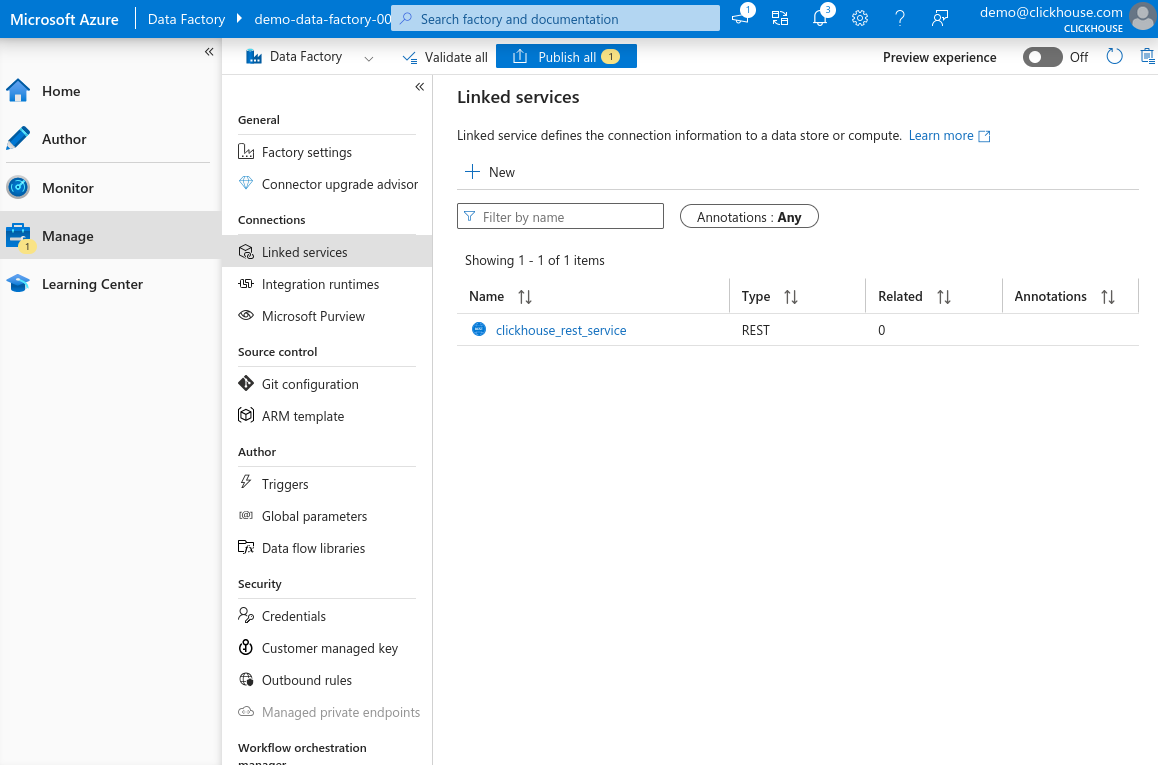The height and width of the screenshot is (765, 1158).
Task: Open the Annotations Any filter dropdown
Action: click(748, 216)
